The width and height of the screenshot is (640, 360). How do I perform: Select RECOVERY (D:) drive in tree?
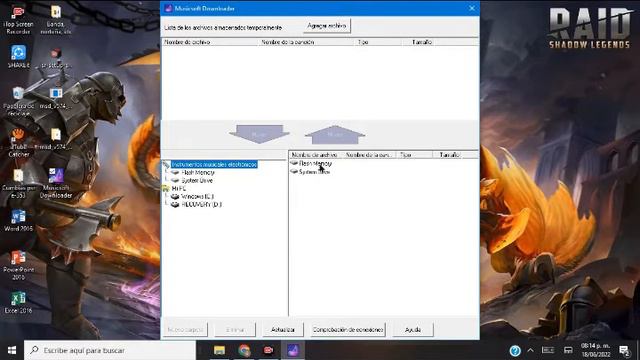coord(202,204)
